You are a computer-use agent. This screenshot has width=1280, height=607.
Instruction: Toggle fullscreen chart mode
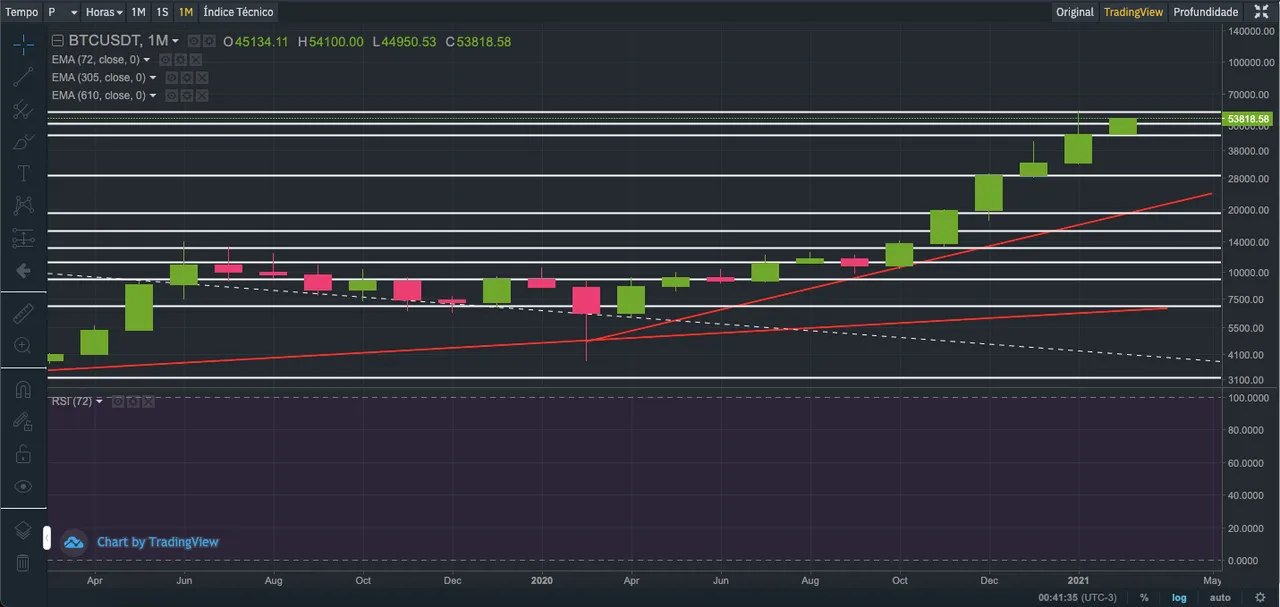pyautogui.click(x=1261, y=12)
